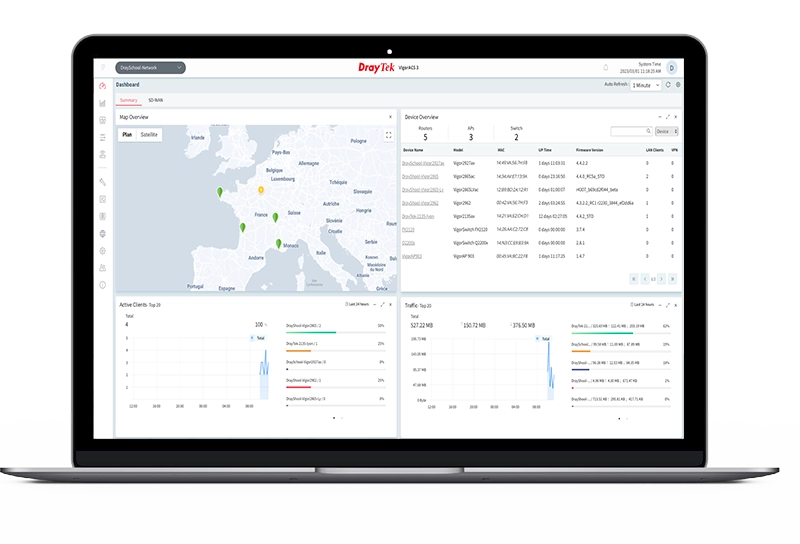This screenshot has width=800, height=544.
Task: Click the DrayTek logo in the header
Action: [376, 67]
